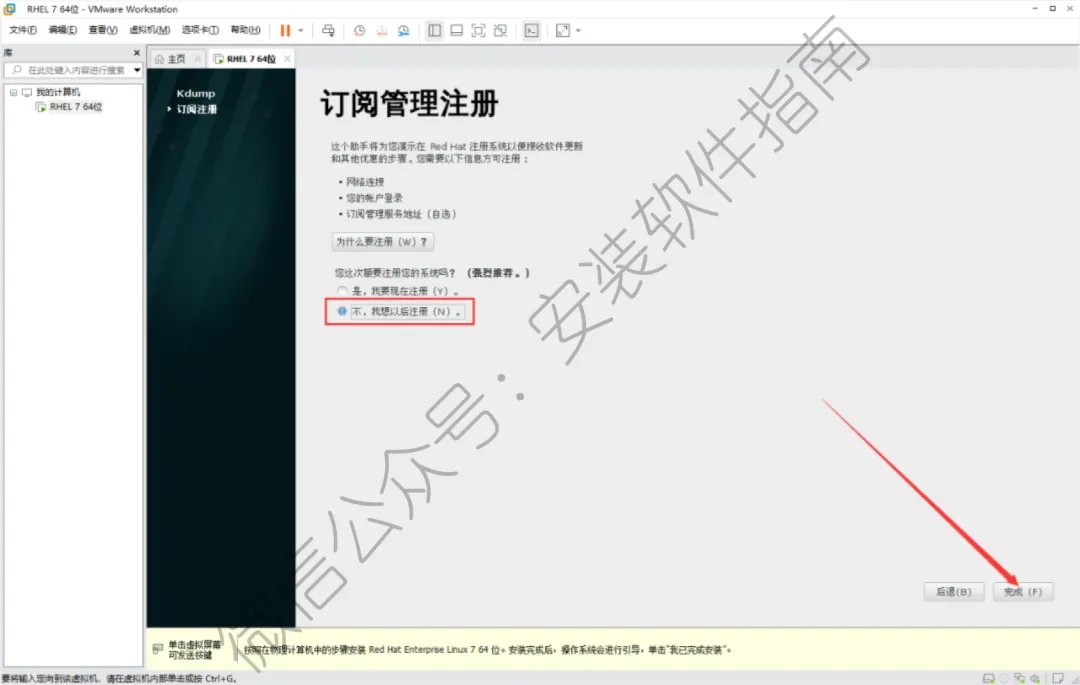Open the 帮助(H) menu
Screen dimensions: 1080x685
tap(245, 30)
